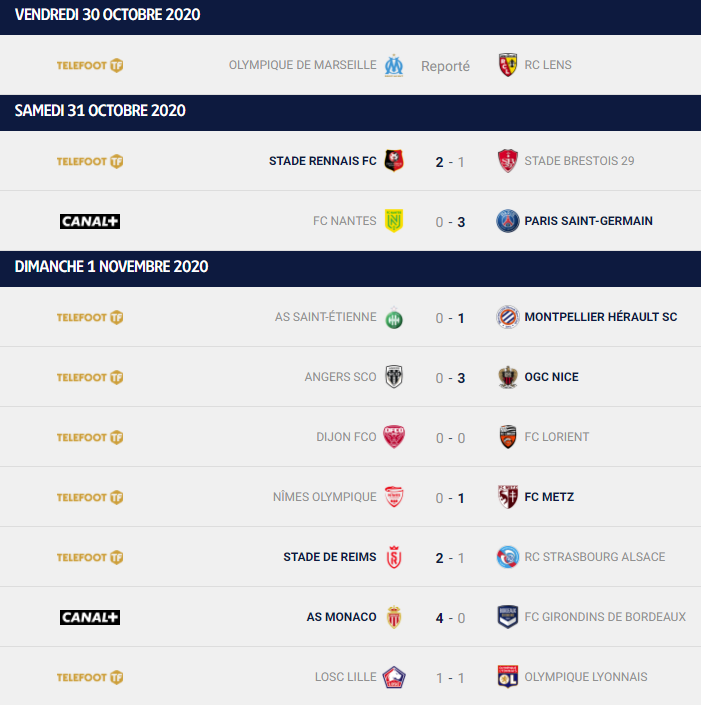This screenshot has height=705, width=701.
Task: Click the Olympique Lyonnais OL logo
Action: (x=508, y=677)
